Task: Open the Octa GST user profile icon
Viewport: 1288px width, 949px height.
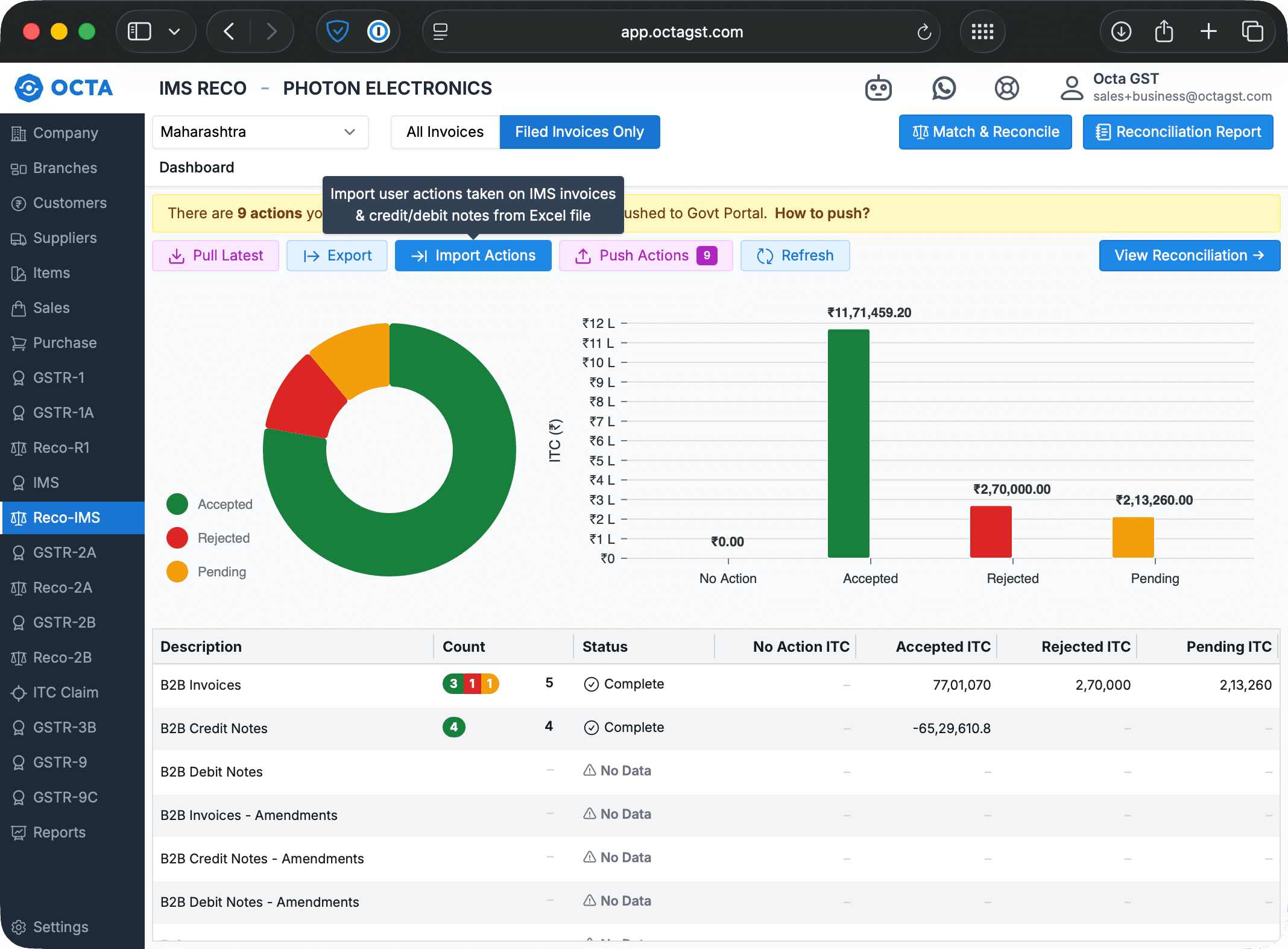Action: [1072, 88]
